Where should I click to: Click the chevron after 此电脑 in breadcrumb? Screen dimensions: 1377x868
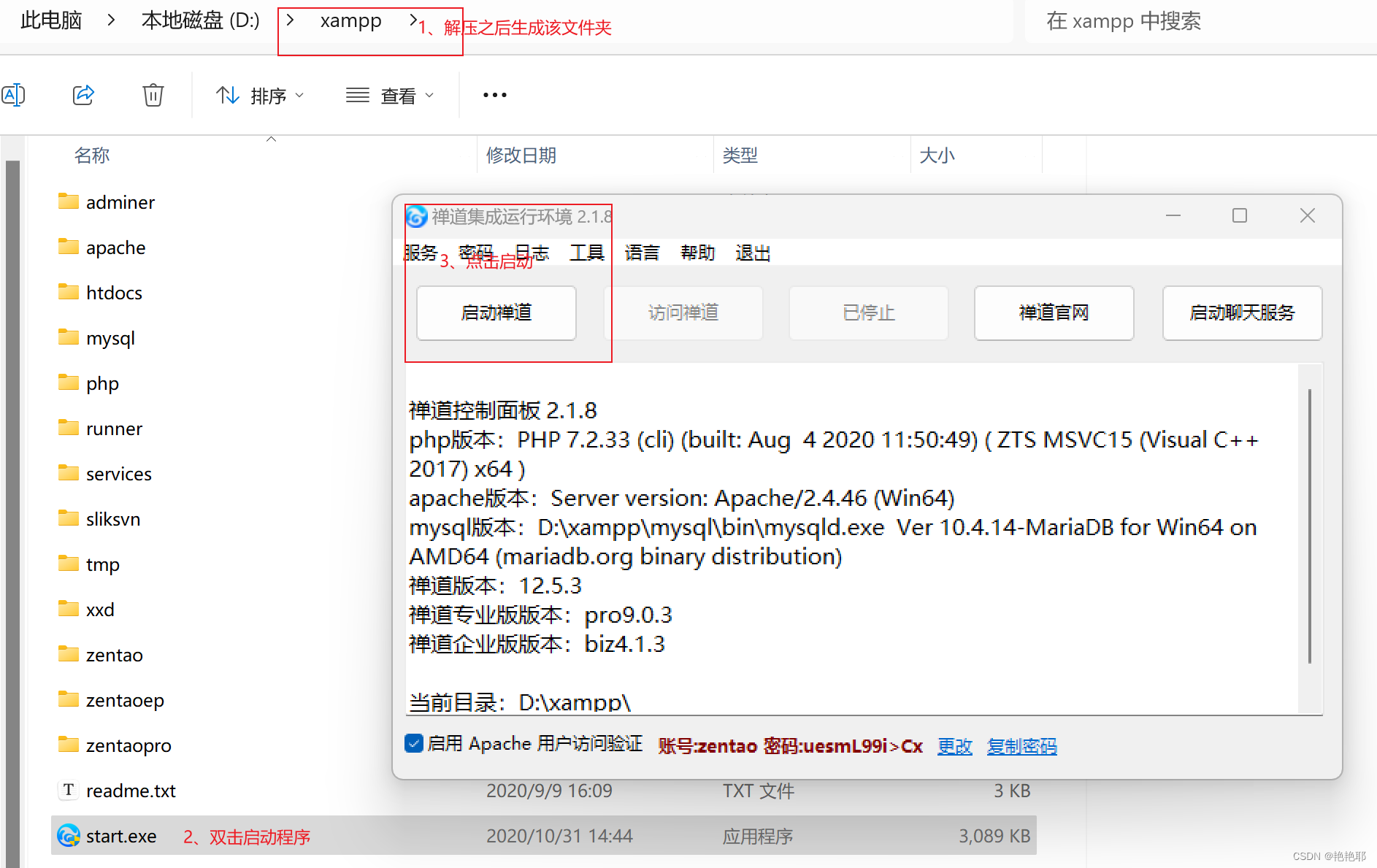111,20
